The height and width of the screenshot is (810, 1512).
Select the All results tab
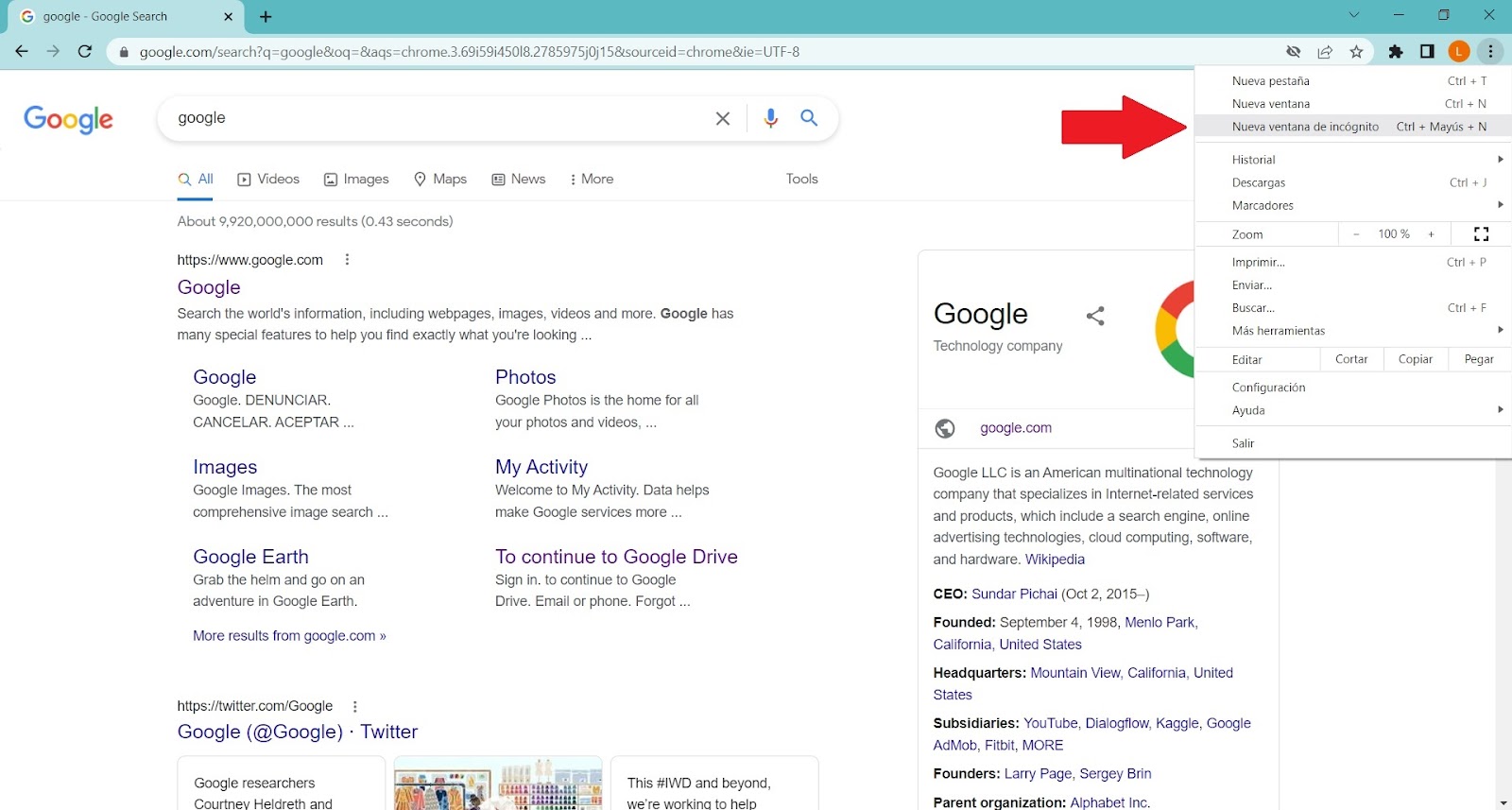click(x=196, y=180)
